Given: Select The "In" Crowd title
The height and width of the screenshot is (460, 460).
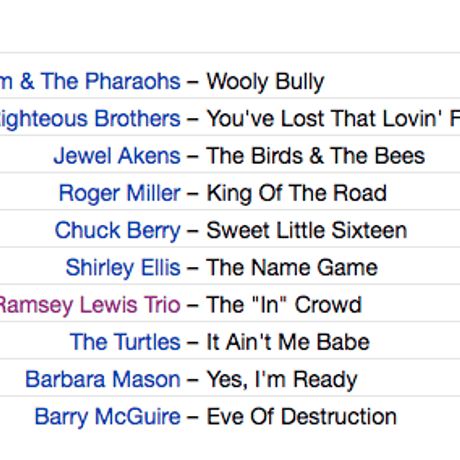Looking at the screenshot, I should point(284,305).
